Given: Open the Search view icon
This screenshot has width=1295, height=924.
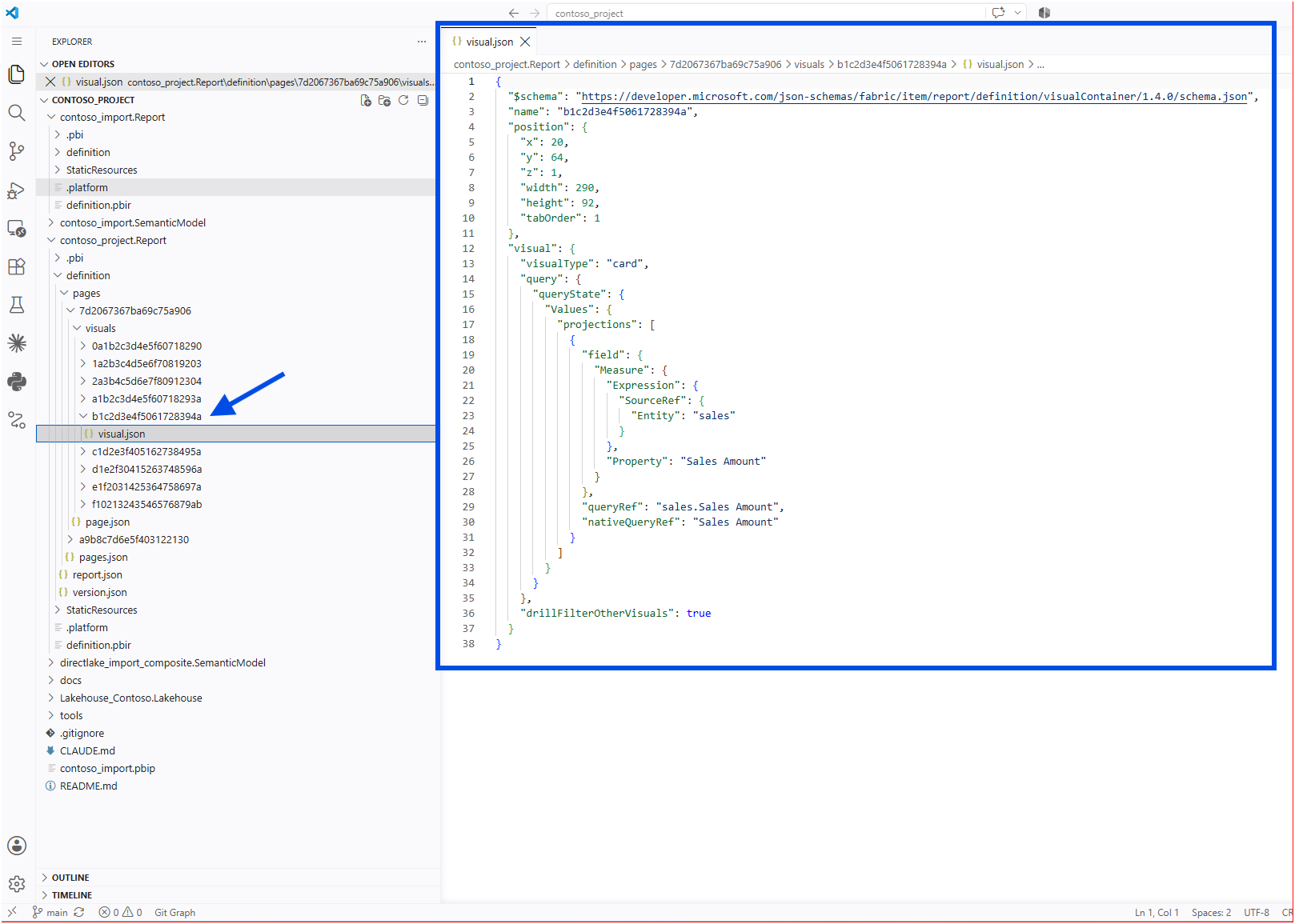Looking at the screenshot, I should point(17,113).
